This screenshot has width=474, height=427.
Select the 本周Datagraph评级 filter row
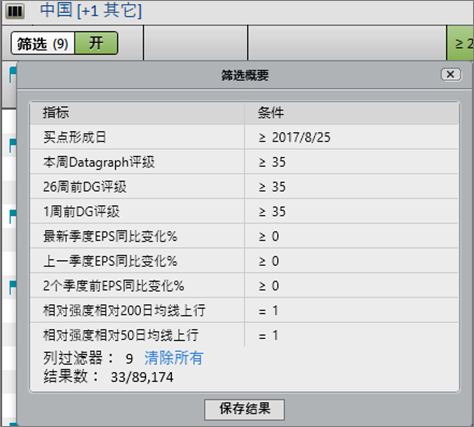tap(244, 162)
